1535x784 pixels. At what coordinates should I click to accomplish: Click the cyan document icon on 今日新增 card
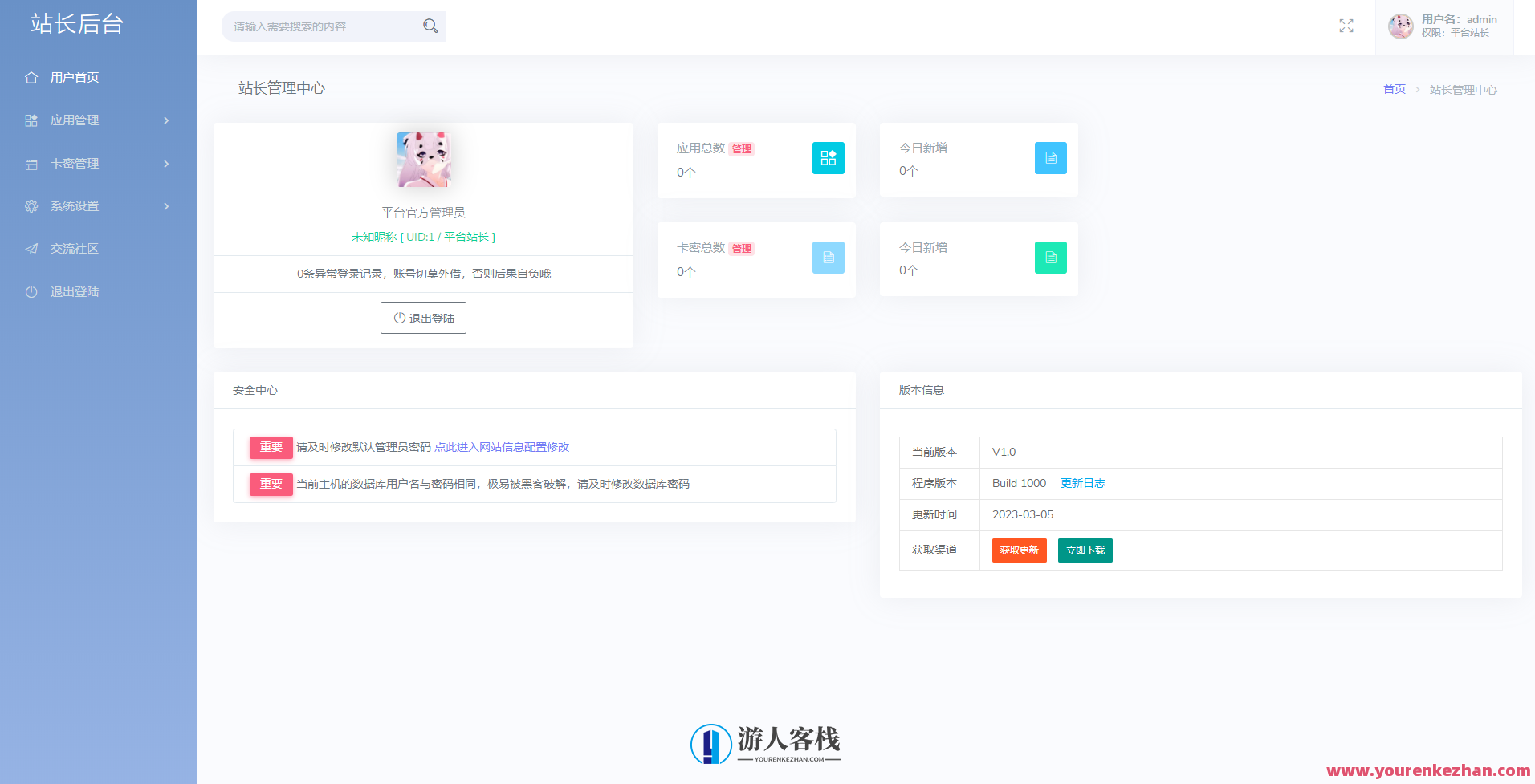[1050, 158]
